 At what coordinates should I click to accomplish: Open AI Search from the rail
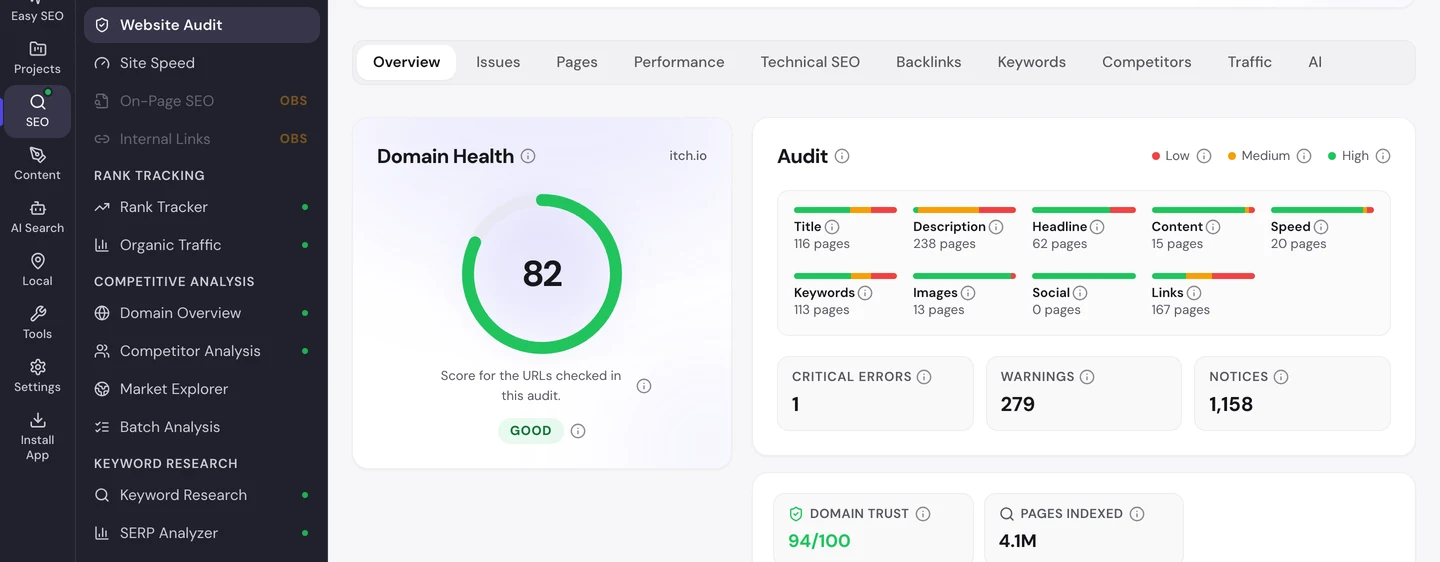coord(37,217)
